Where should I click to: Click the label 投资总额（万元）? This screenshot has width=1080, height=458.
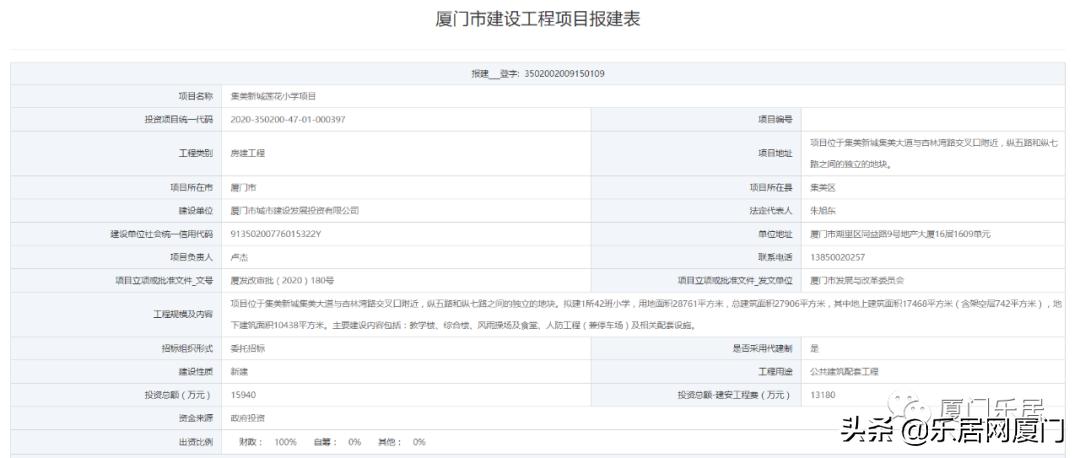(178, 395)
